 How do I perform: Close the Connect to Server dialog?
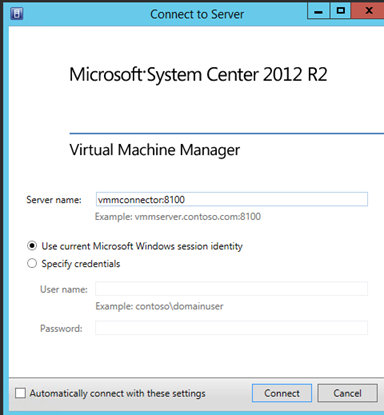coord(368,11)
